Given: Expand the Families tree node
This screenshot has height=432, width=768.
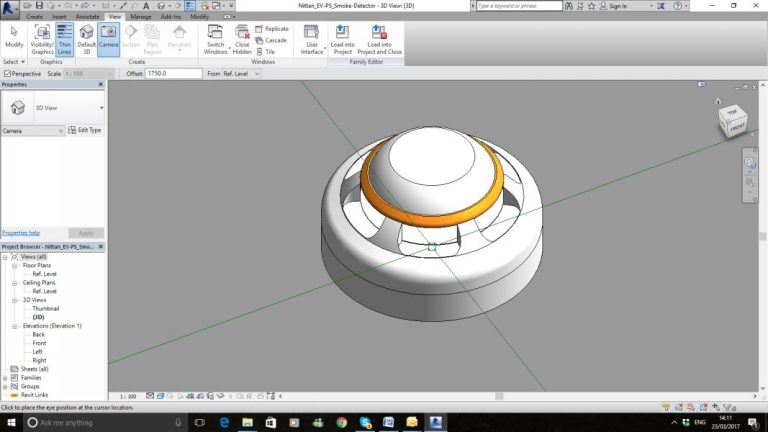Looking at the screenshot, I should (x=5, y=377).
